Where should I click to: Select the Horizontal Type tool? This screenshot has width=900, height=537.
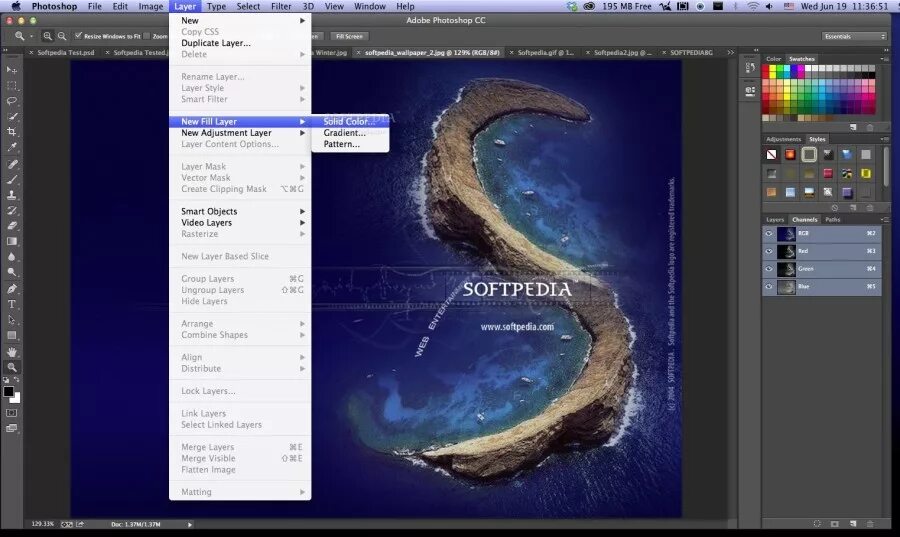click(x=11, y=305)
